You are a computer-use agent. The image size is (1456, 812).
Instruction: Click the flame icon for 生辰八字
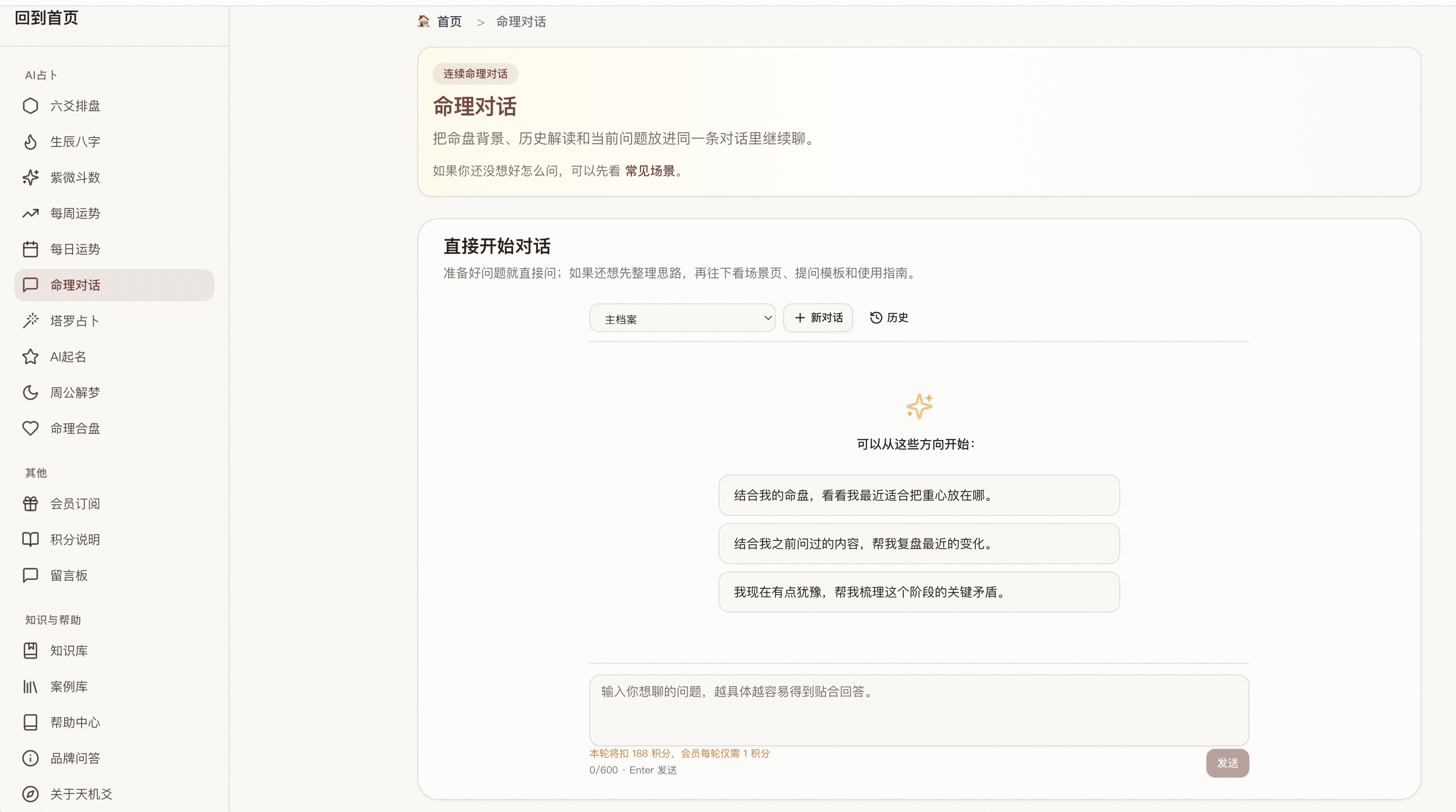click(x=30, y=142)
